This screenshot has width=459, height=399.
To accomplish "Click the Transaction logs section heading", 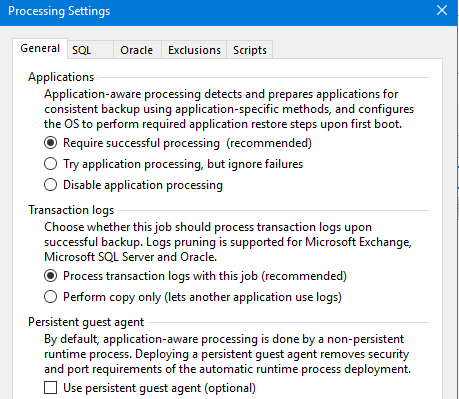I will click(71, 210).
